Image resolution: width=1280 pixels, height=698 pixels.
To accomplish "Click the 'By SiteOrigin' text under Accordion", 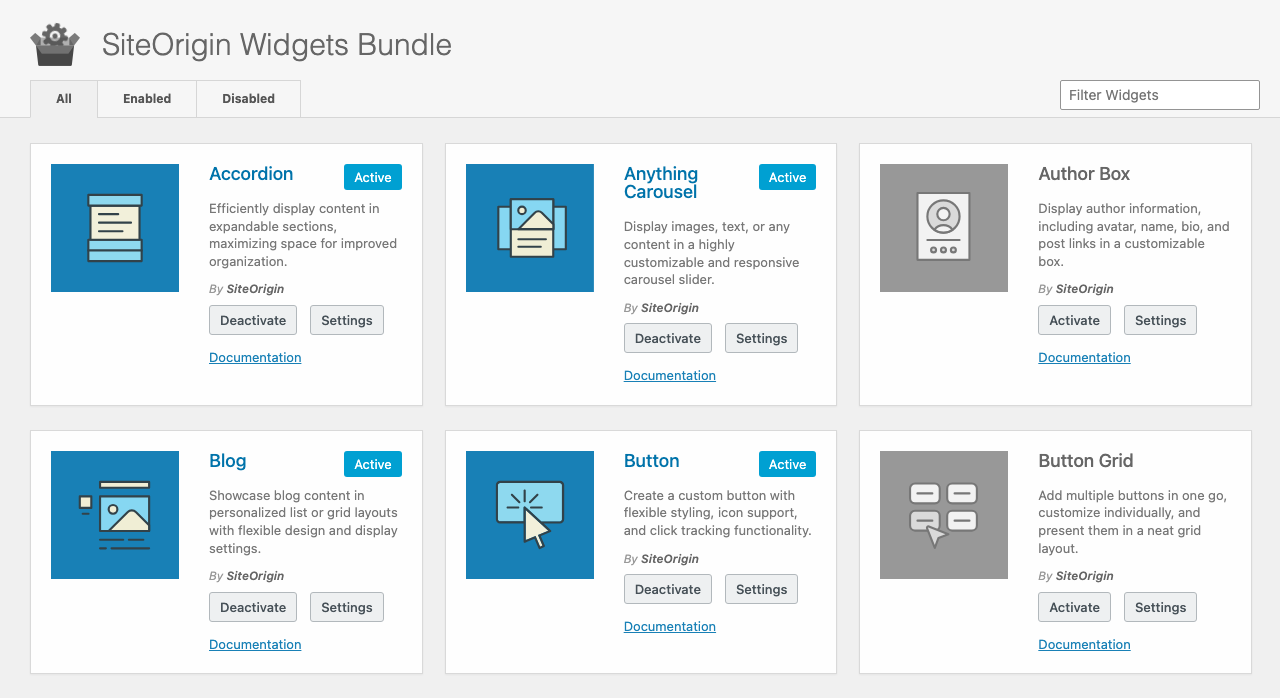I will click(247, 289).
